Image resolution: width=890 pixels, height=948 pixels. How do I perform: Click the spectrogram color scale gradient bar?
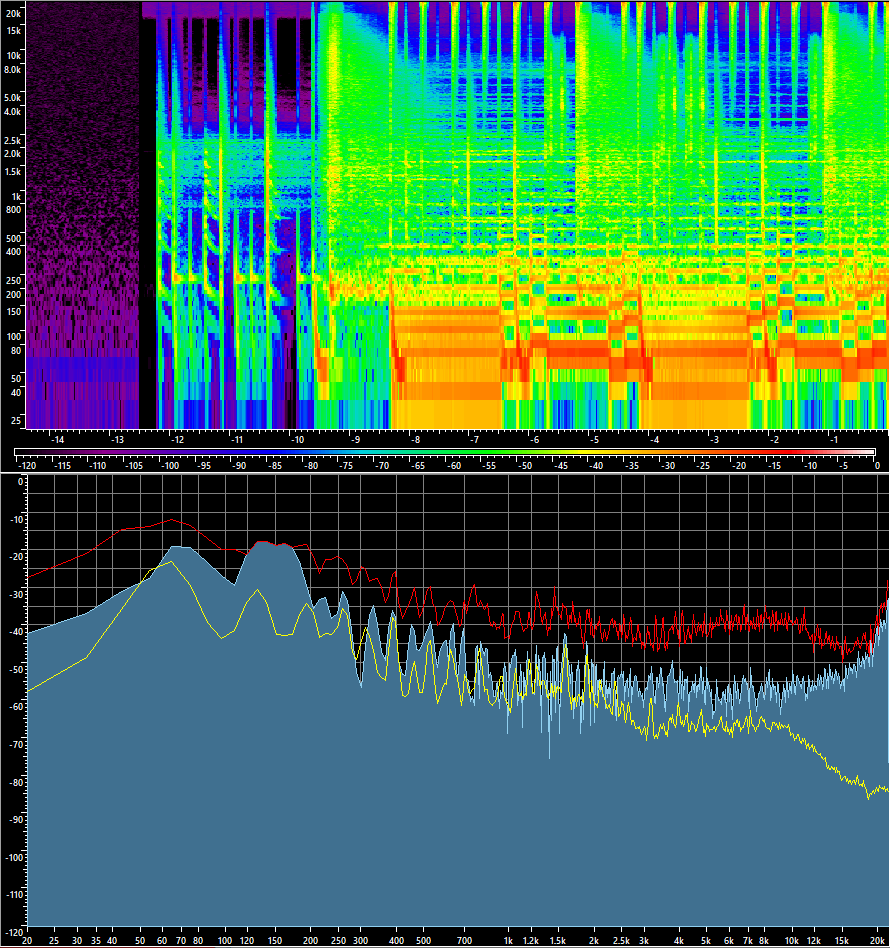pyautogui.click(x=444, y=452)
